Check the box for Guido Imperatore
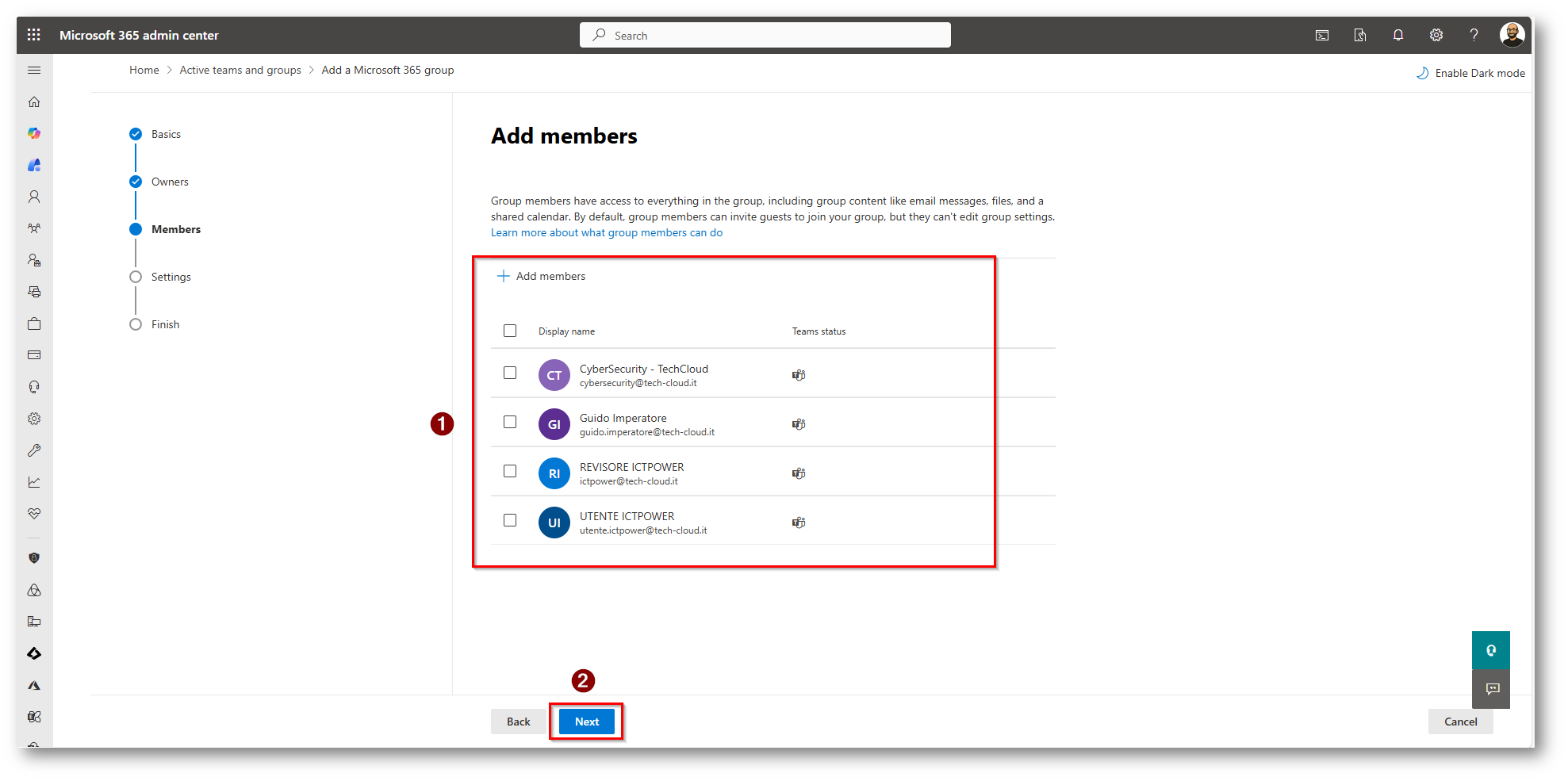 tap(510, 422)
